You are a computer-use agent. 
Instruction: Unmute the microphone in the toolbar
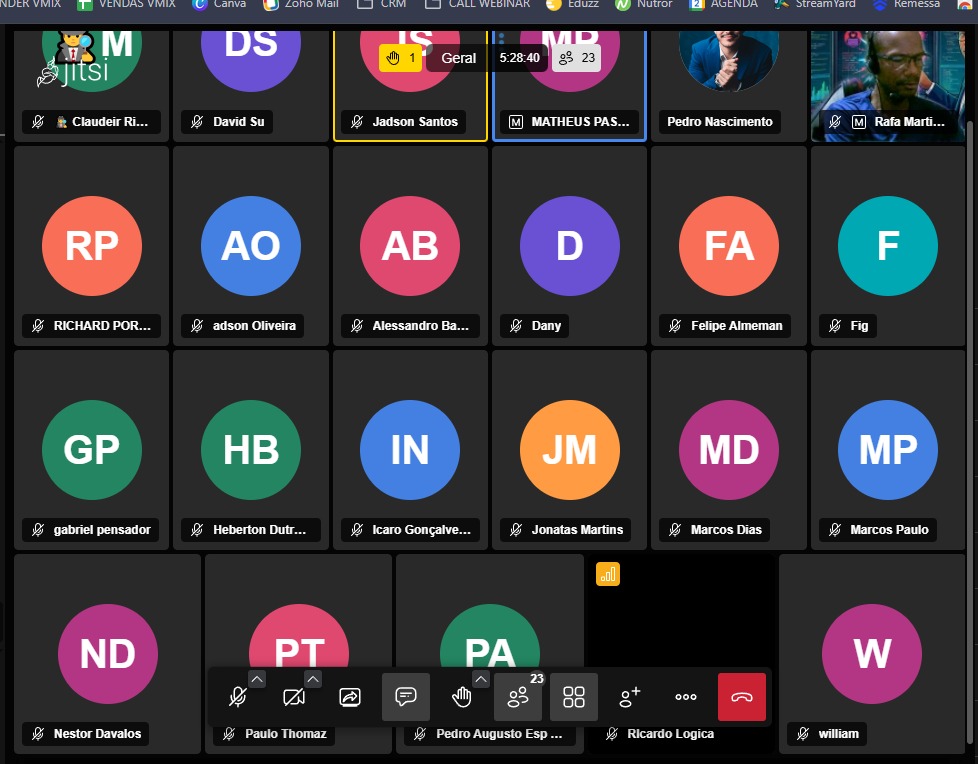click(238, 697)
